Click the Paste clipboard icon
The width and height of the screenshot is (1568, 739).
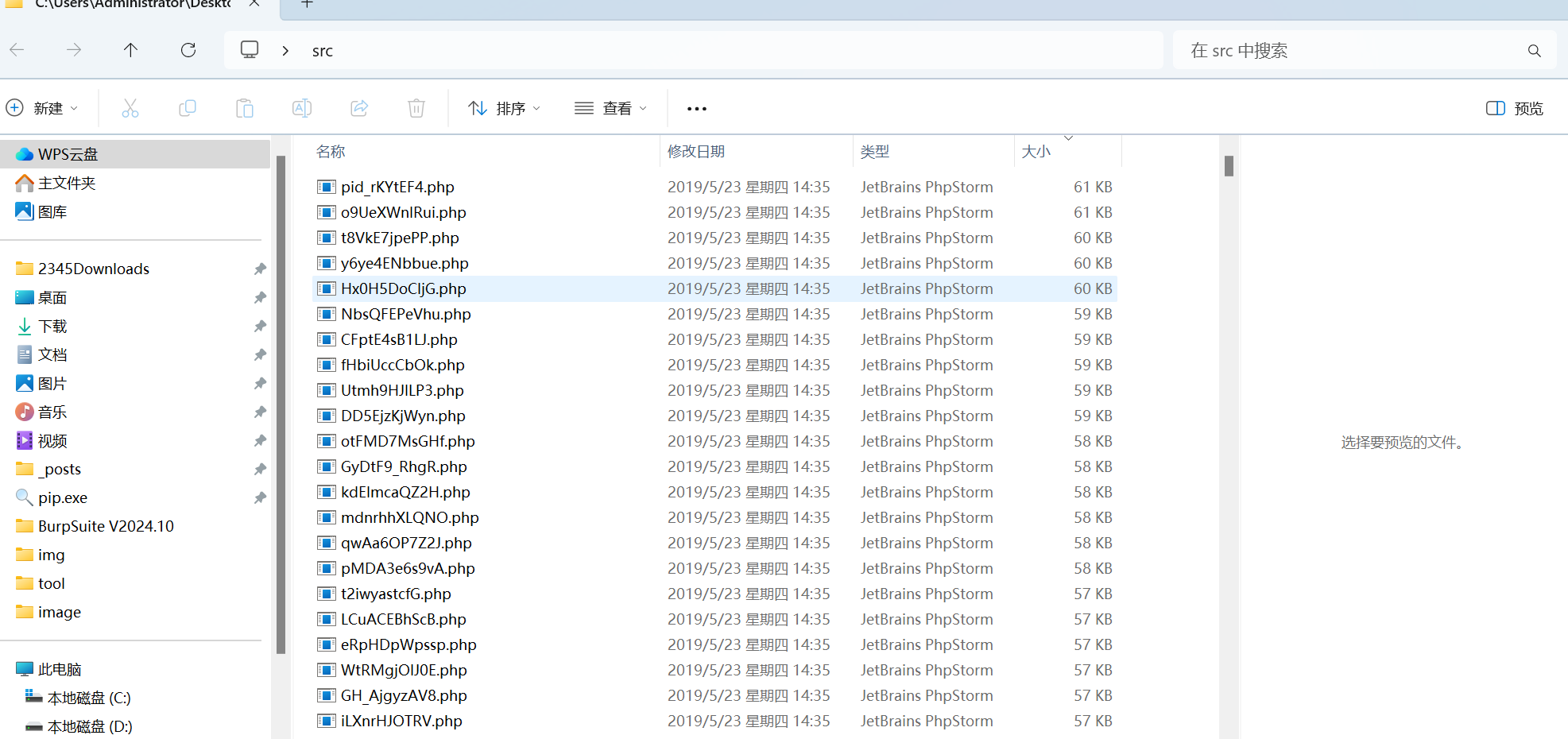click(245, 108)
